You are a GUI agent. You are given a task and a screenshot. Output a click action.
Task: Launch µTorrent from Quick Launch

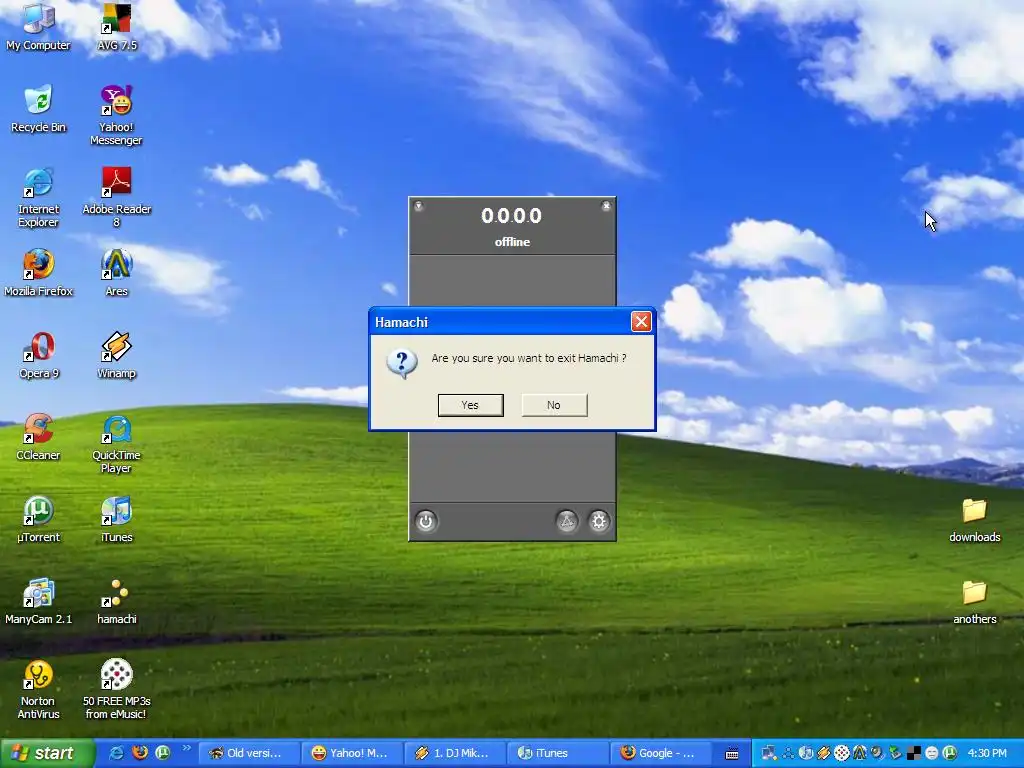pyautogui.click(x=163, y=753)
